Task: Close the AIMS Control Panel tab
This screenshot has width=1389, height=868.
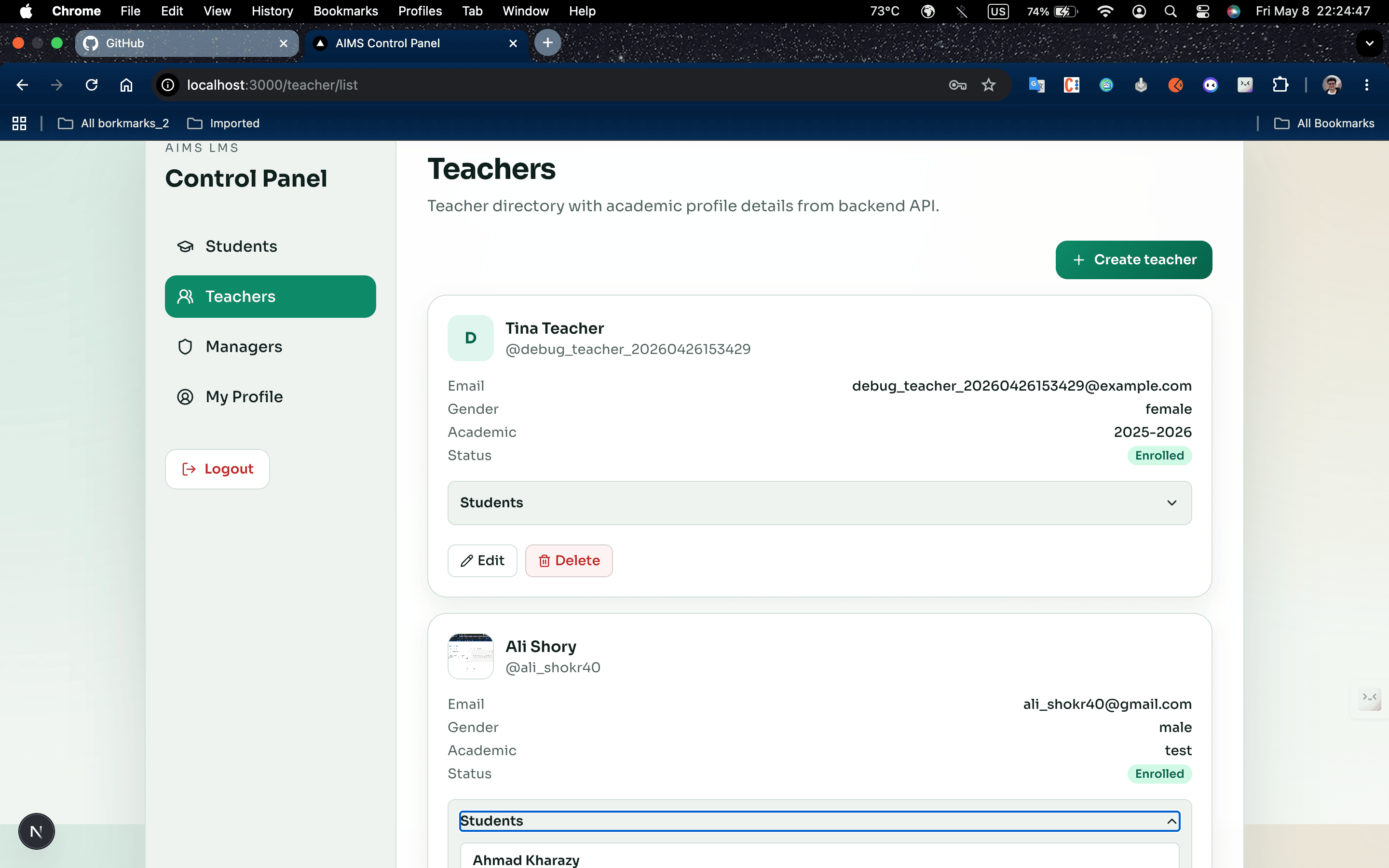Action: (x=513, y=43)
